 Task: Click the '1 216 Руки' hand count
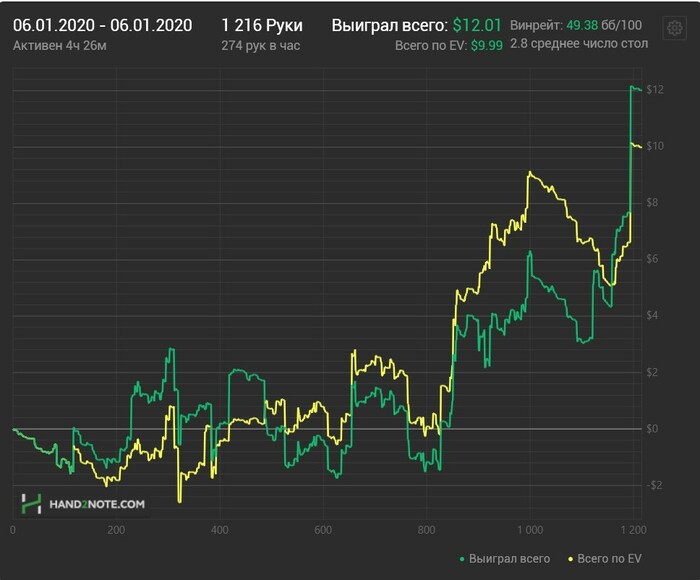point(262,25)
